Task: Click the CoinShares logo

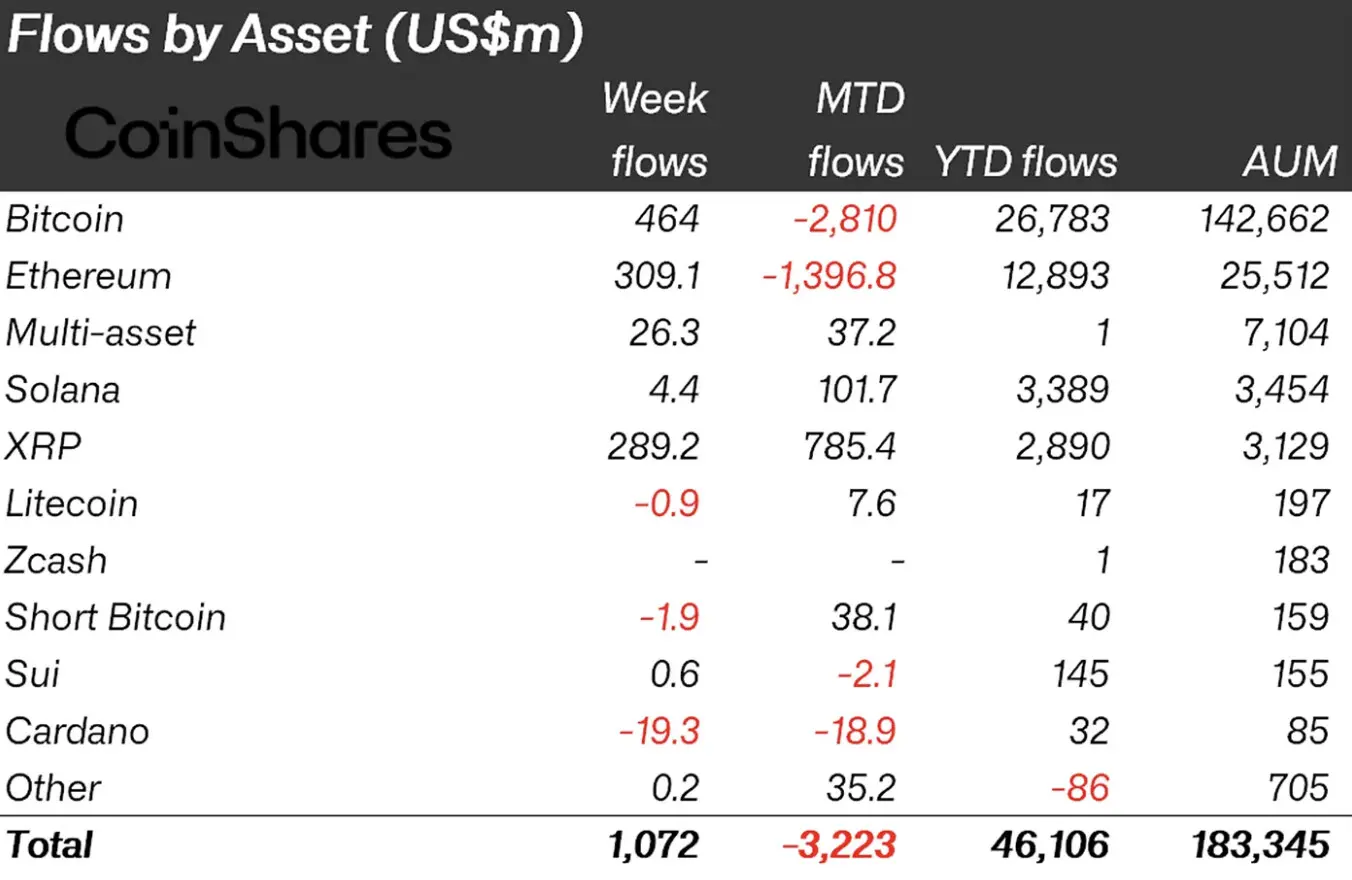Action: [x=258, y=135]
